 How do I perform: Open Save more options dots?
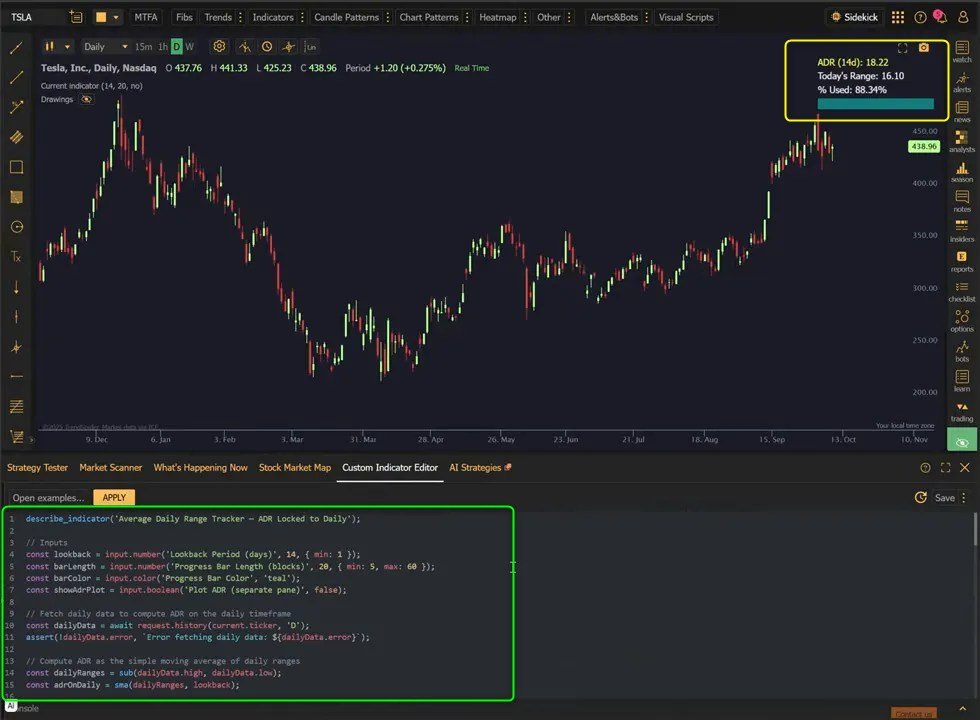coord(964,498)
